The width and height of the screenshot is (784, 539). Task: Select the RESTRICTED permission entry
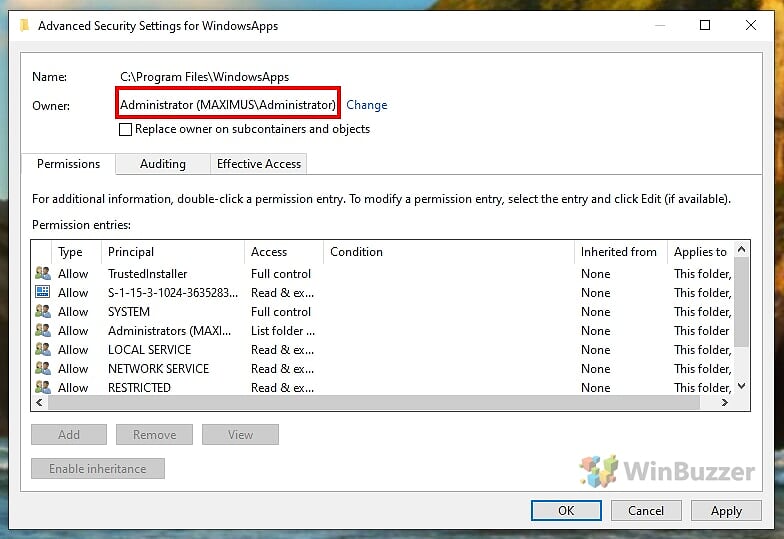tap(383, 388)
